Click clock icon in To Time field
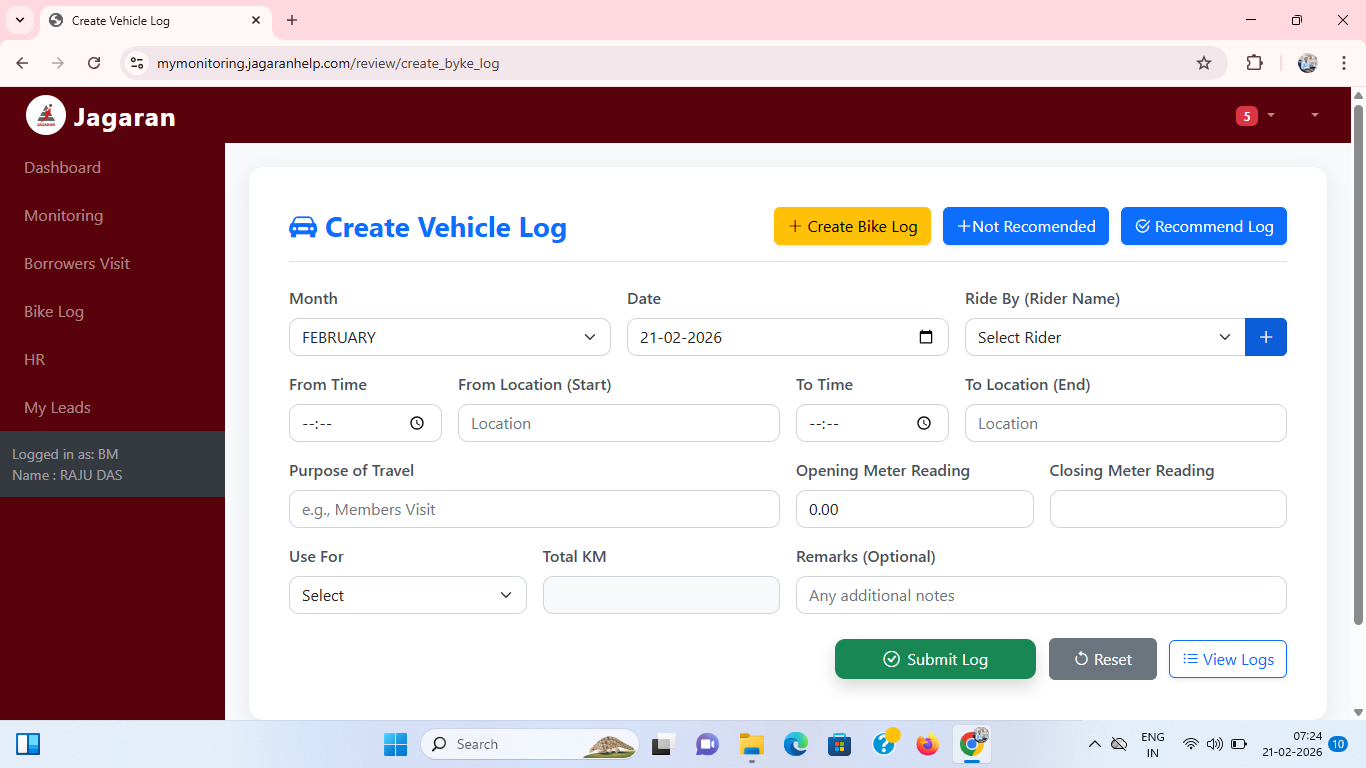1366x768 pixels. click(924, 423)
